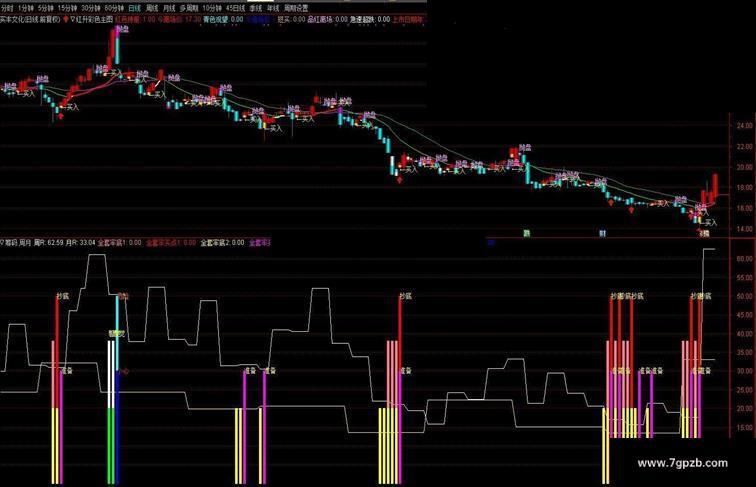Screen dimensions: 756x487
Task: Switch to the 周线 weekly chart
Action: [x=152, y=8]
